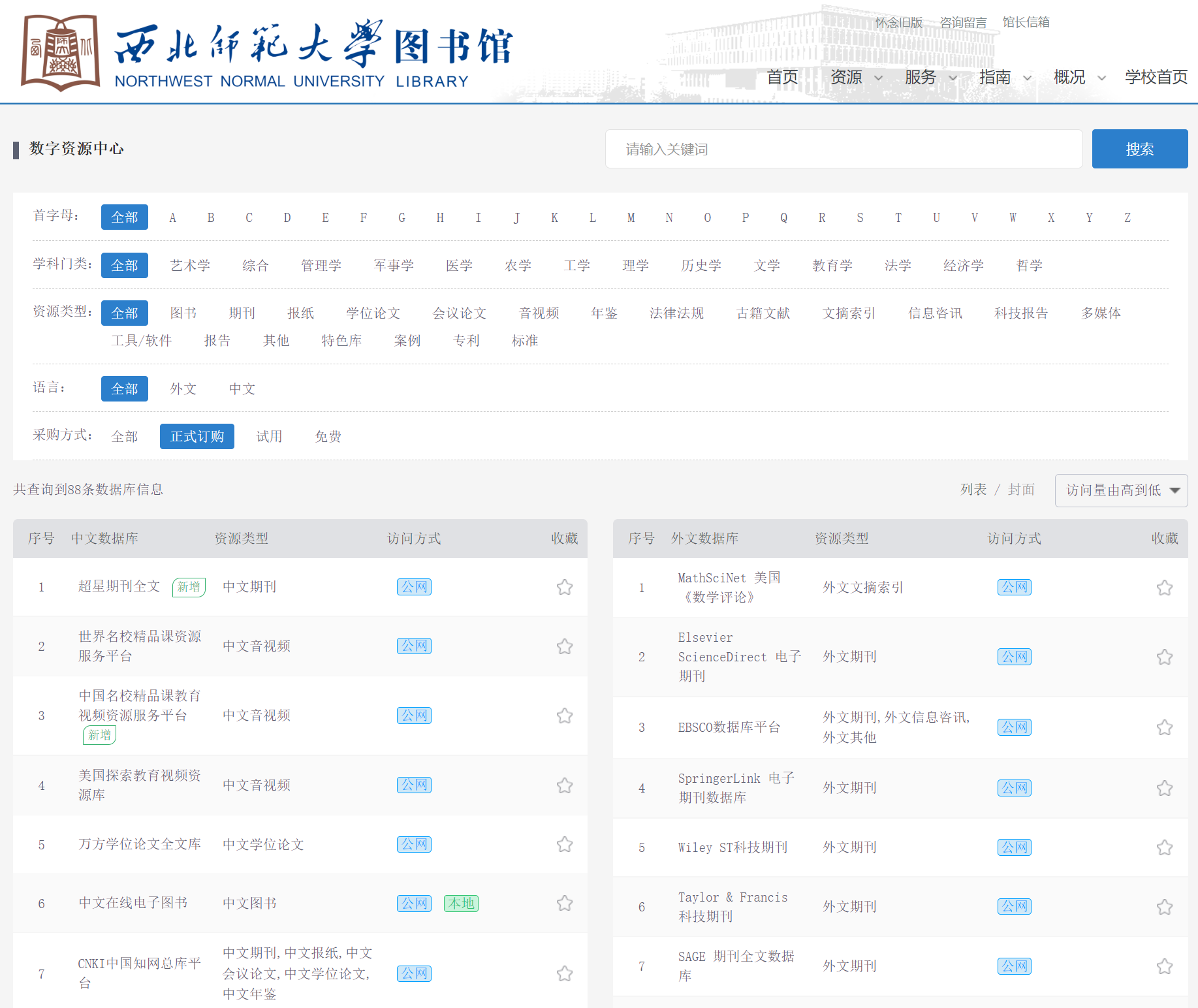The width and height of the screenshot is (1198, 1008).
Task: Filter by first letter M
Action: [631, 218]
